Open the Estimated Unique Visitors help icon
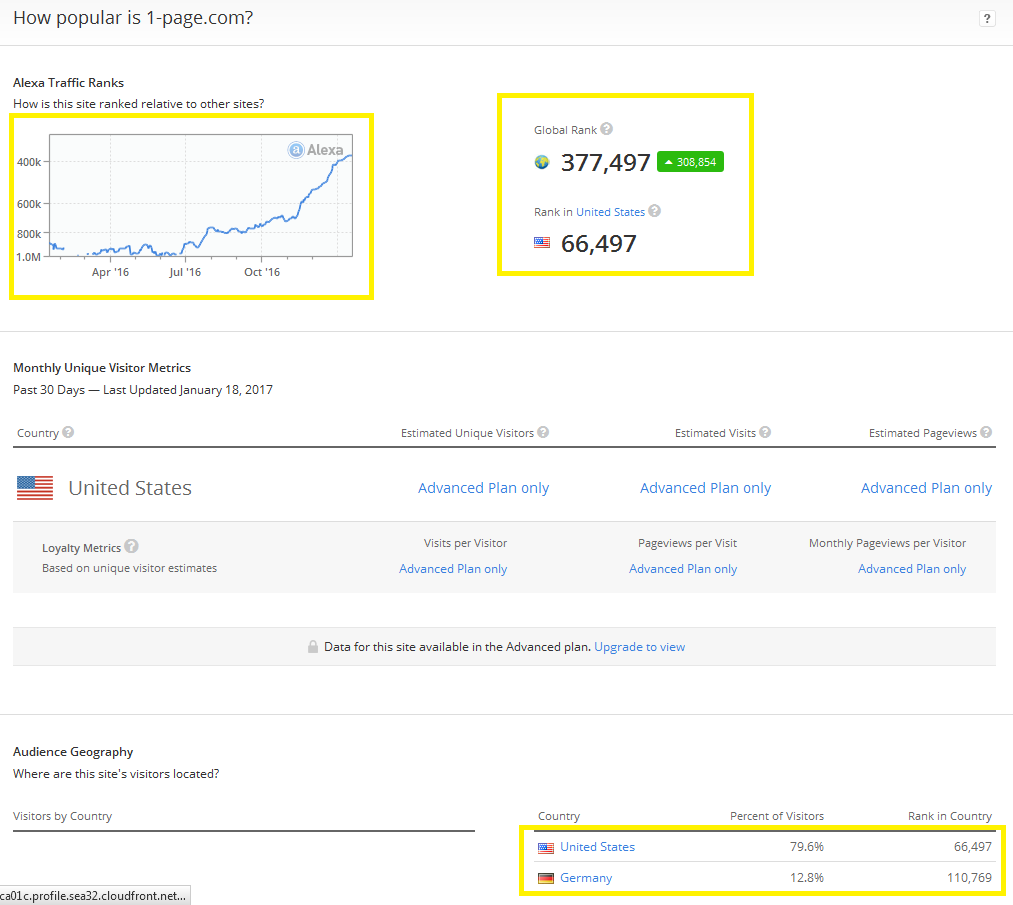The image size is (1013, 905). [x=543, y=432]
